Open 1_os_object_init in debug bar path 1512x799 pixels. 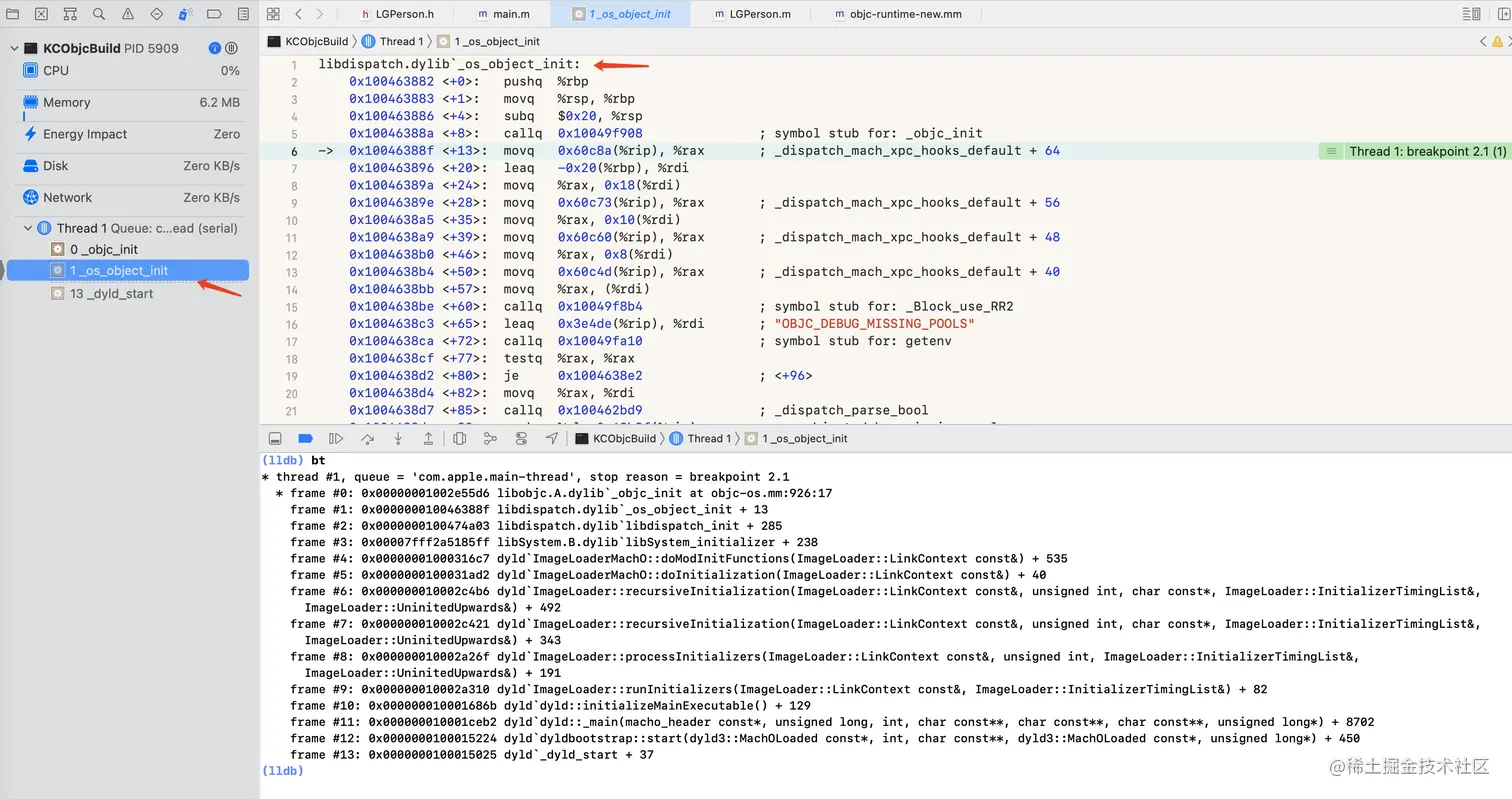coord(796,438)
